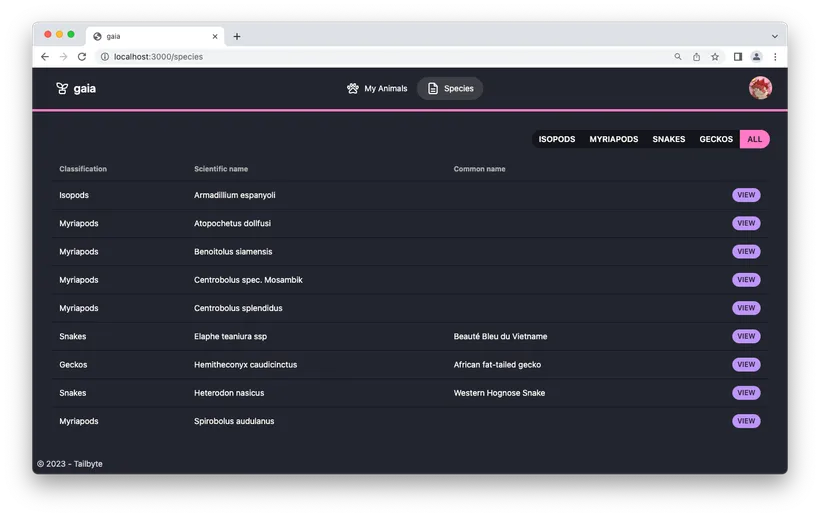Click the Centrobolus spec. Mosambik cell
This screenshot has height=517, width=820.
click(x=248, y=280)
